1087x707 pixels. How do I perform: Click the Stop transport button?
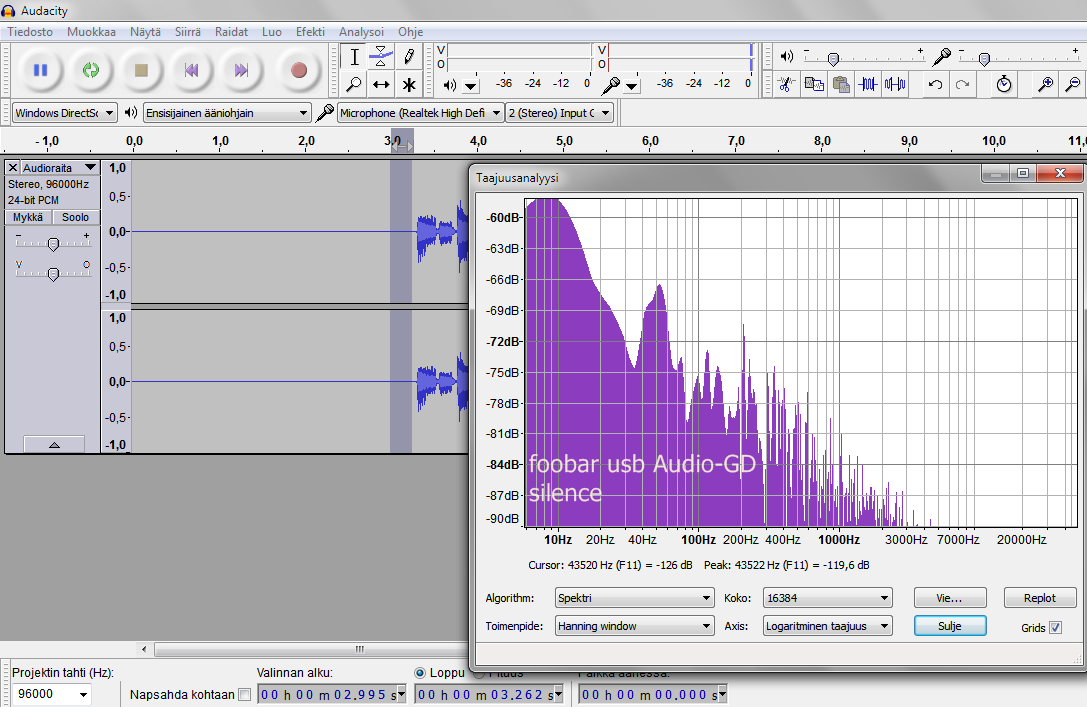(141, 70)
